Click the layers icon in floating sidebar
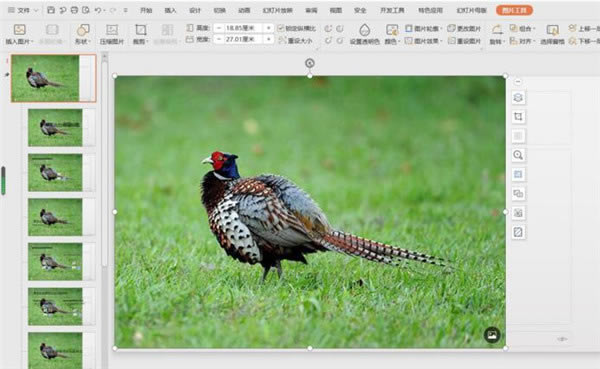 click(518, 97)
